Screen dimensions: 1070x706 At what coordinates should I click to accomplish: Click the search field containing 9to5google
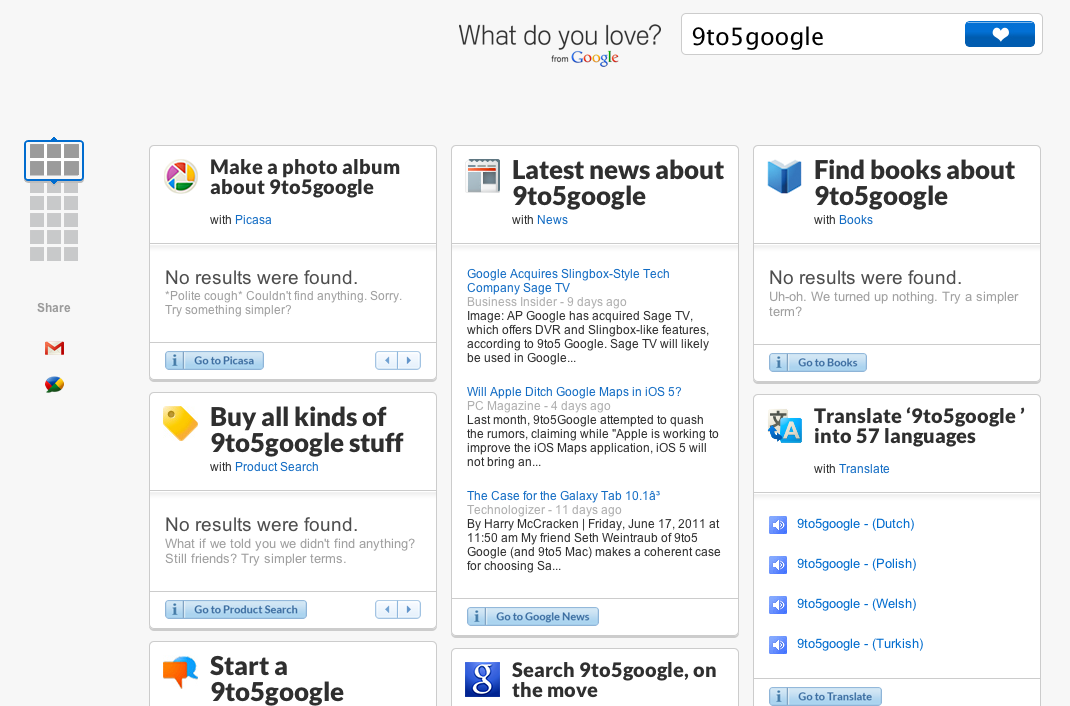click(x=822, y=36)
